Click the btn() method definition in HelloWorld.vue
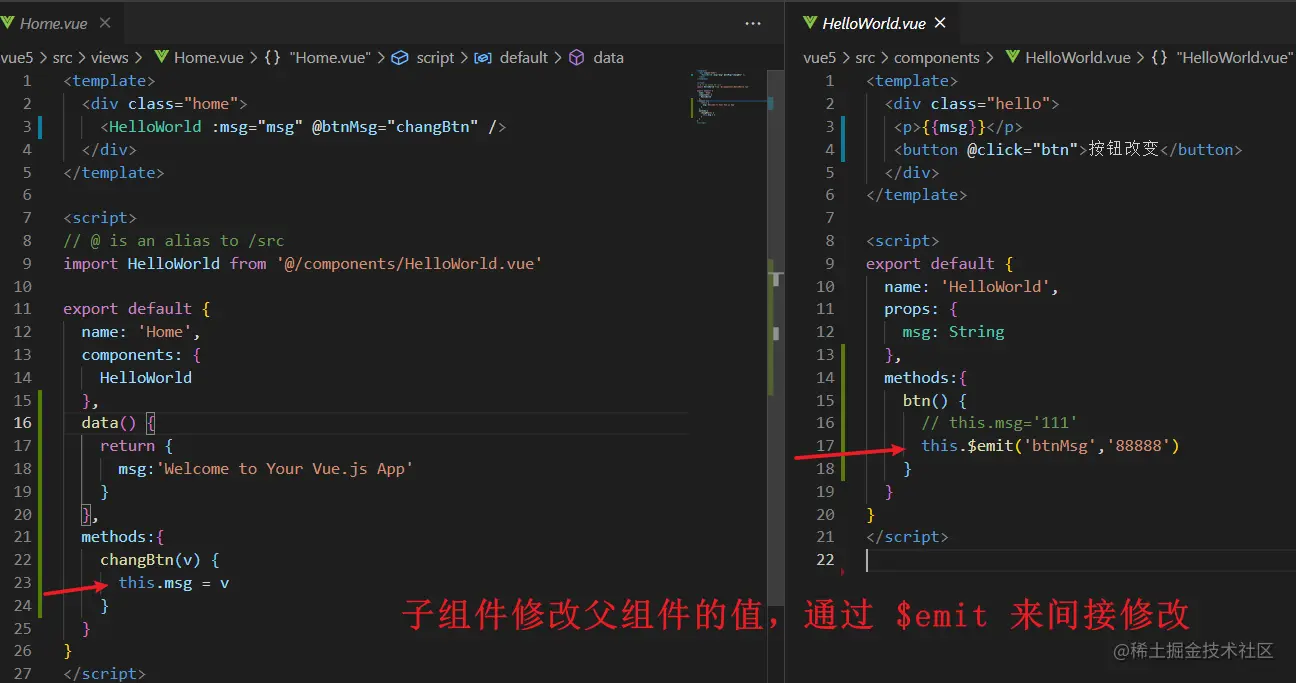Viewport: 1296px width, 683px height. (934, 401)
